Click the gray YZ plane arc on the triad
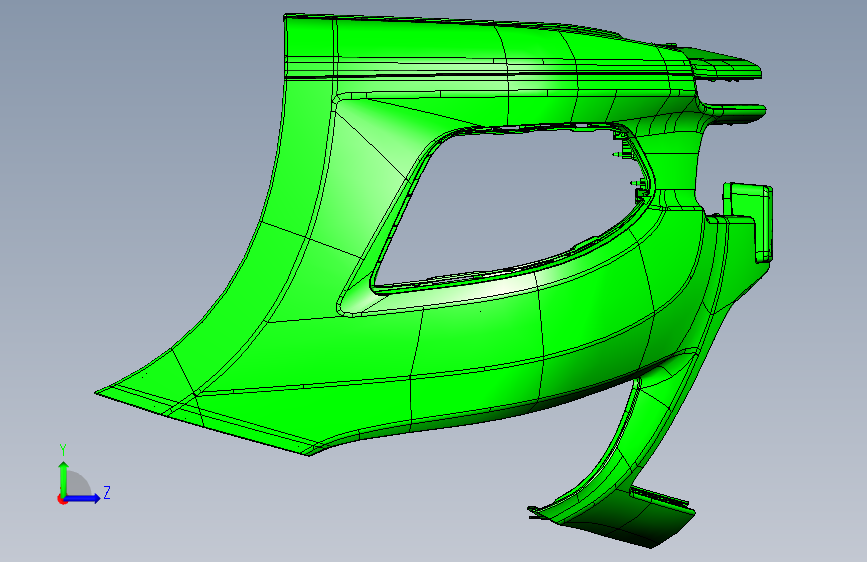 coord(79,483)
